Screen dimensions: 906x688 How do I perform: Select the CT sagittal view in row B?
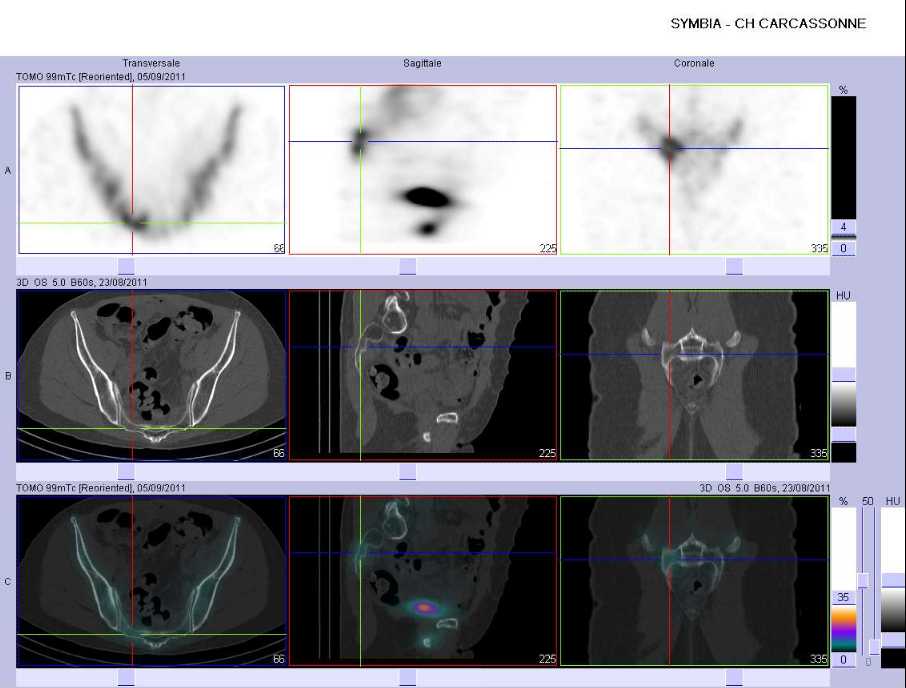click(423, 375)
